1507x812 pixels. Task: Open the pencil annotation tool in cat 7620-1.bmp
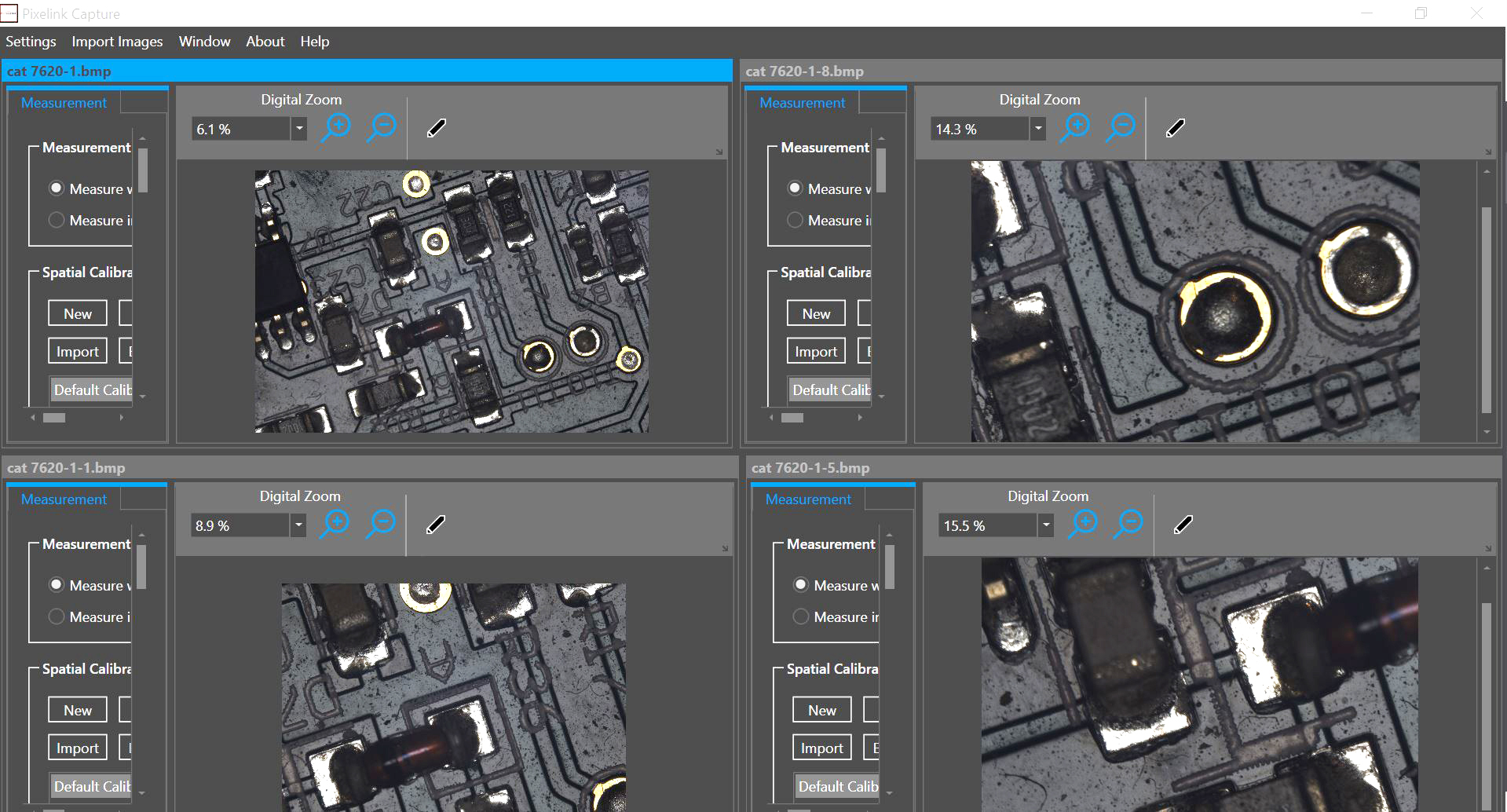(x=436, y=127)
